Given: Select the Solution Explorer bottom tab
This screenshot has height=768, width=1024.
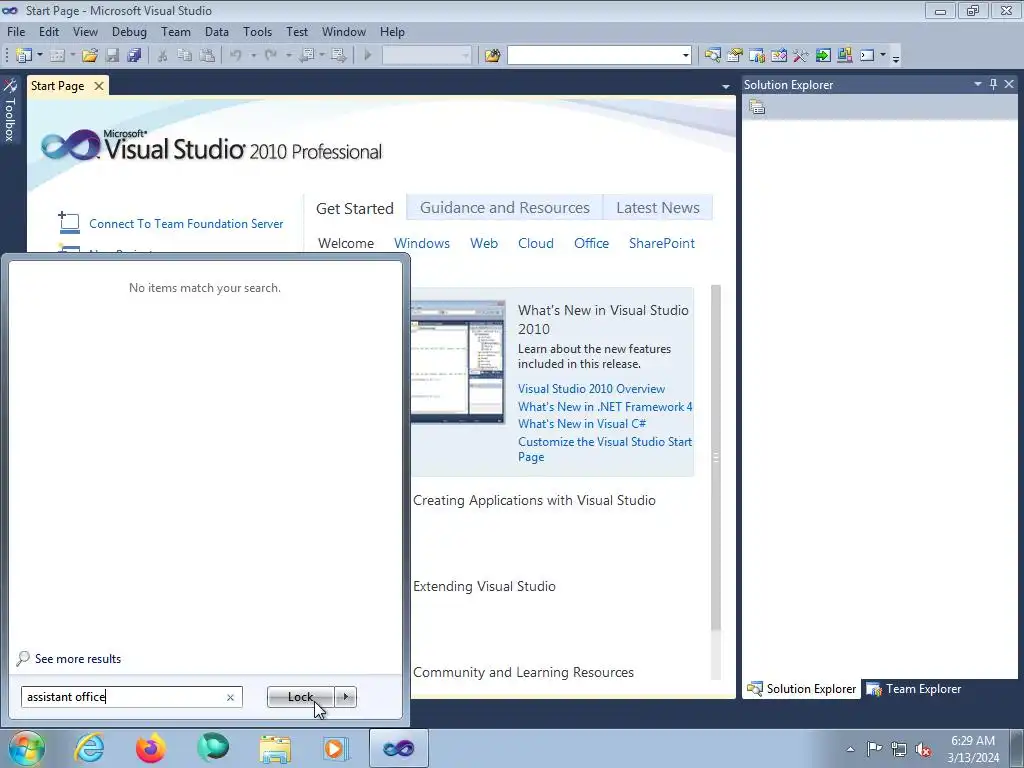Looking at the screenshot, I should 802,689.
